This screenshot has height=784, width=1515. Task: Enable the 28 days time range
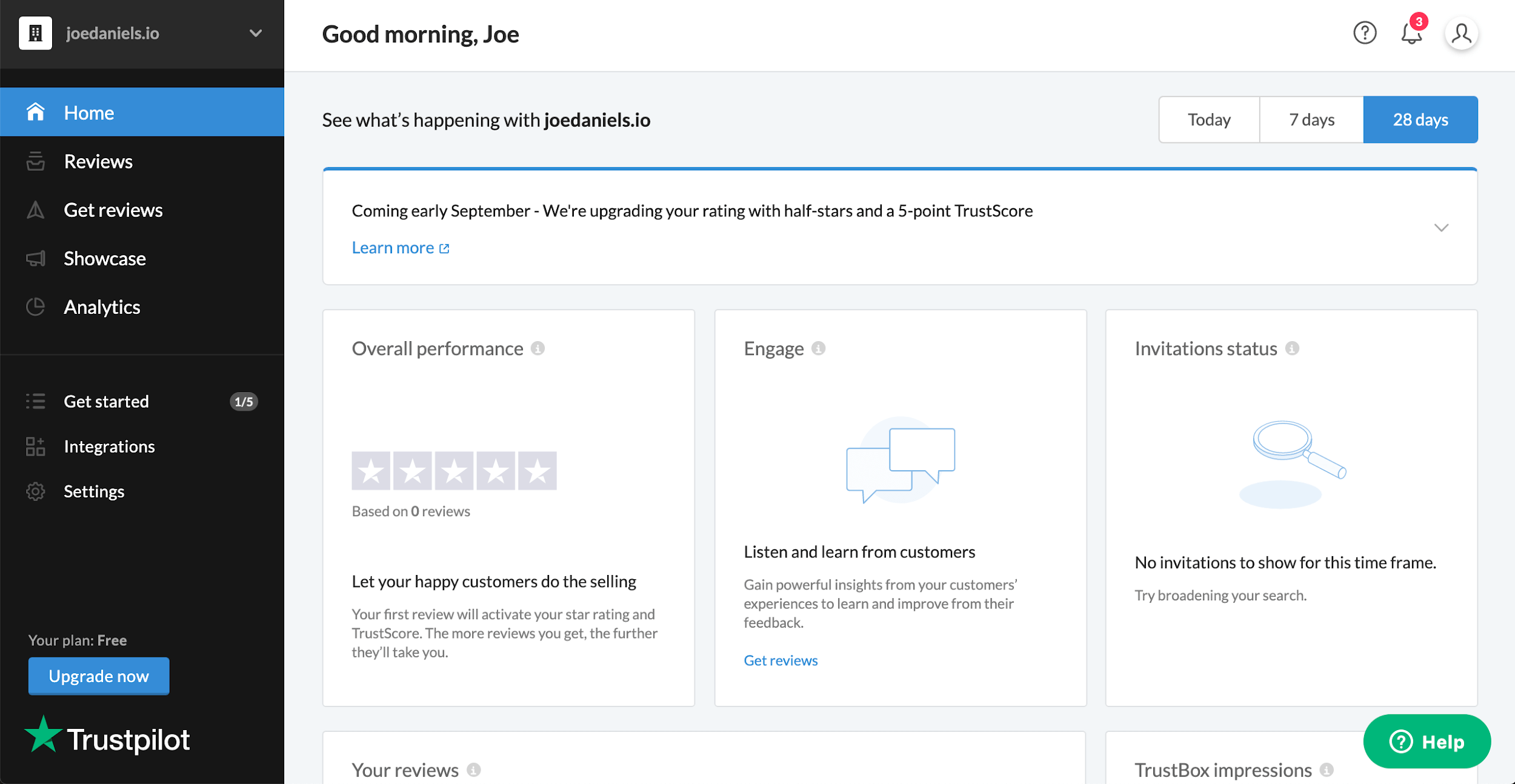[x=1420, y=119]
